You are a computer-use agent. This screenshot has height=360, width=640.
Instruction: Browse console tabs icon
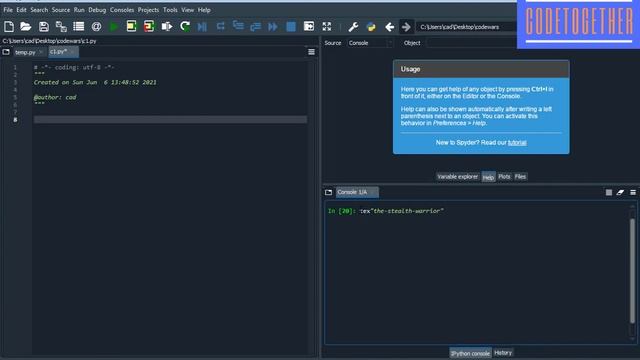(x=329, y=192)
